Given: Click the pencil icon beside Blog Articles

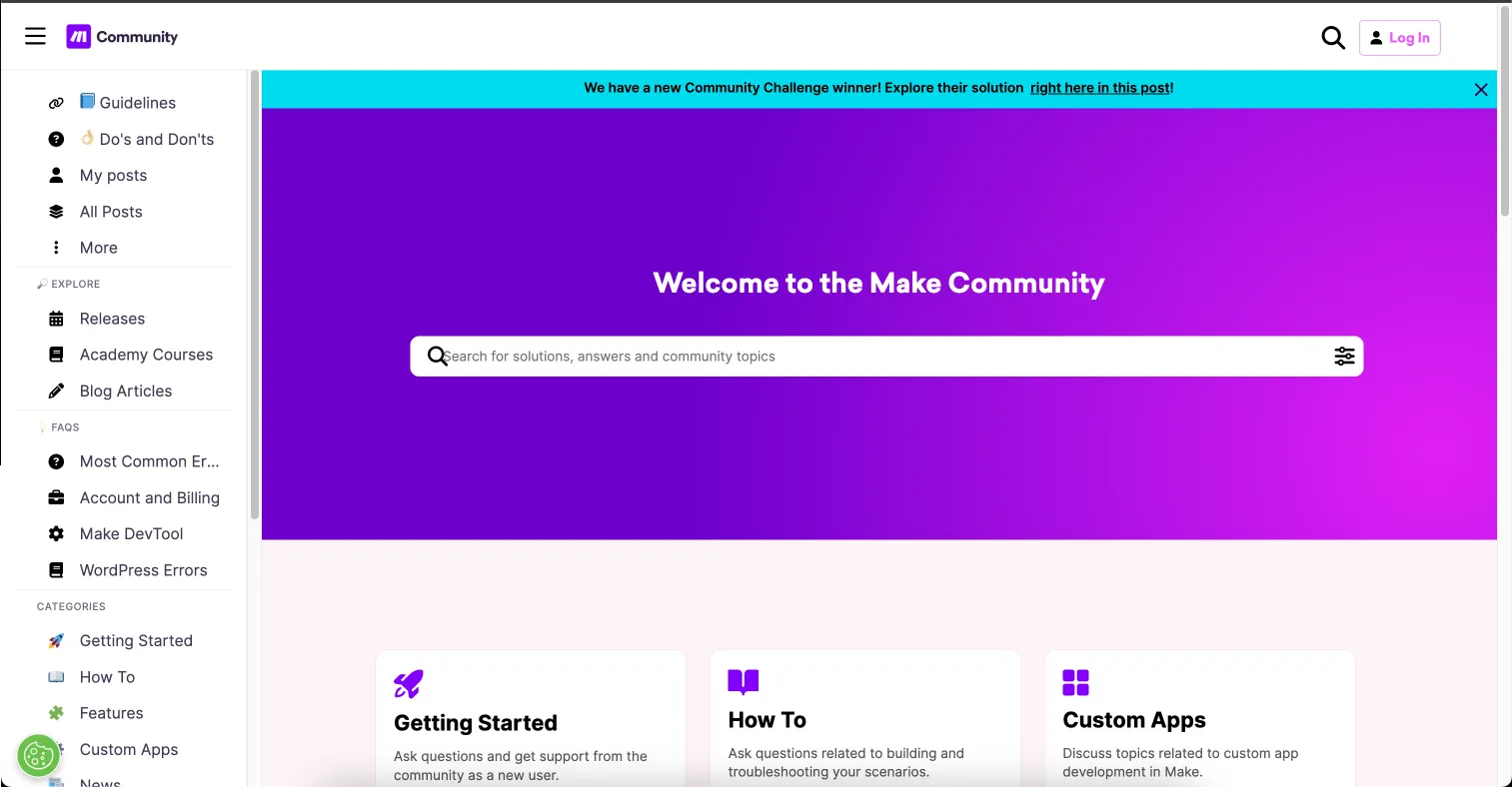Looking at the screenshot, I should coord(56,391).
